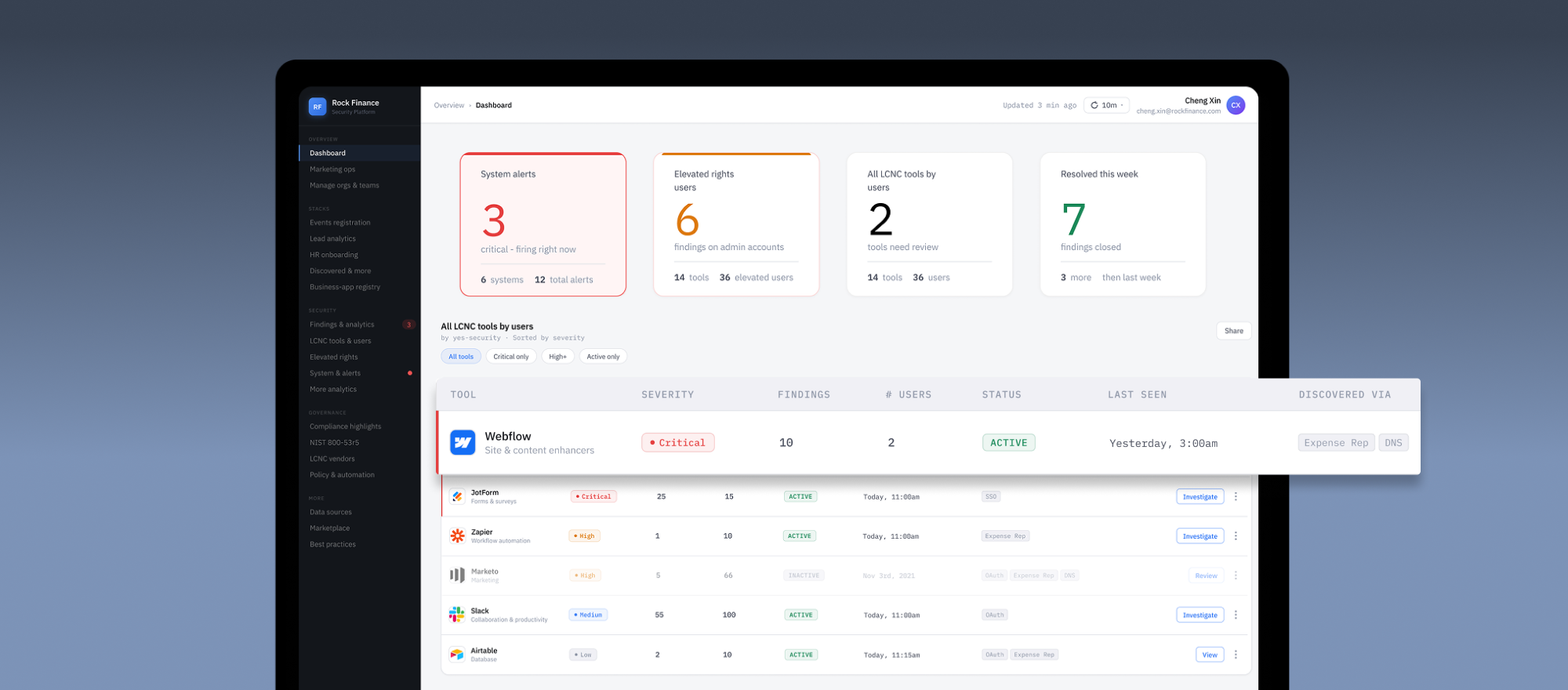Image resolution: width=1568 pixels, height=690 pixels.
Task: Click Review for Marketo
Action: point(1206,576)
